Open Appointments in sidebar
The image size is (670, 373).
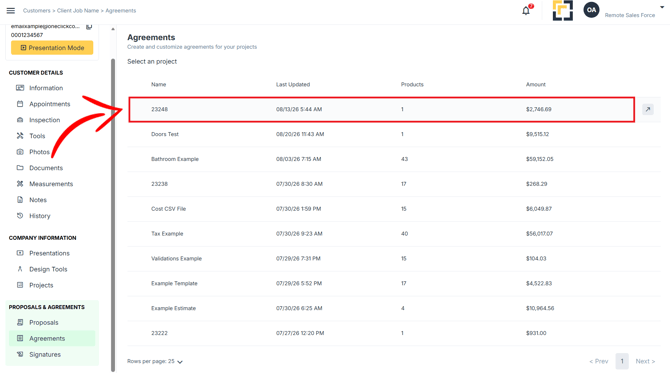point(50,104)
